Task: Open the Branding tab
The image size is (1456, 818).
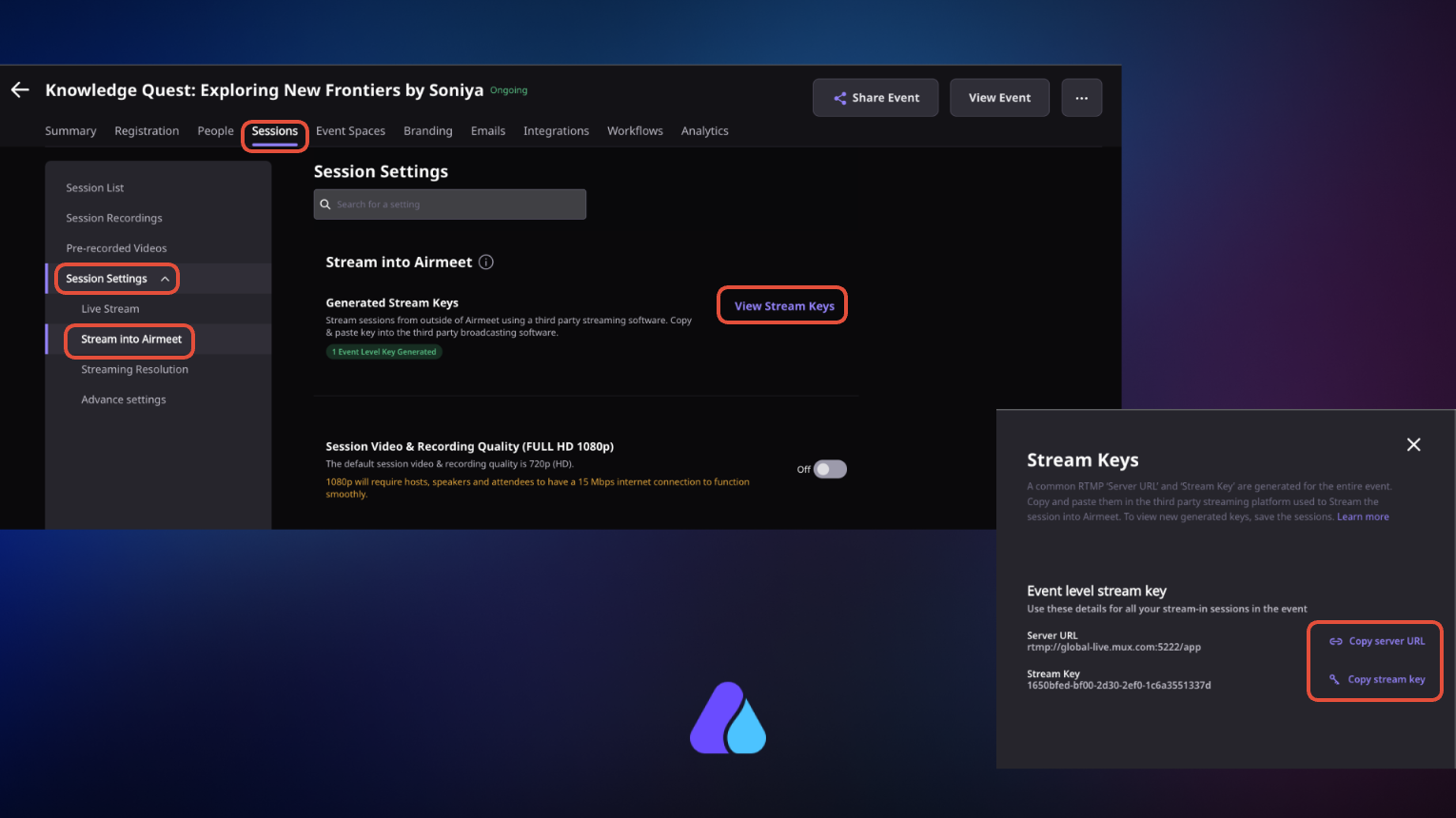Action: pyautogui.click(x=427, y=131)
